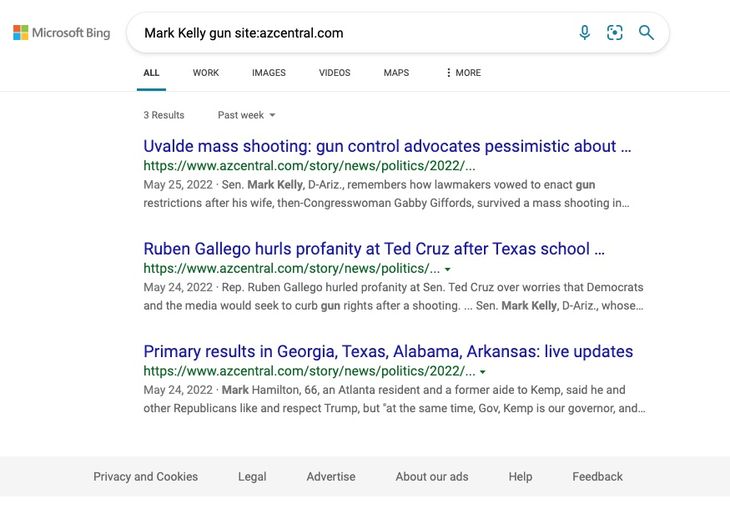The height and width of the screenshot is (509, 730).
Task: Select the WORK tab
Action: [205, 73]
